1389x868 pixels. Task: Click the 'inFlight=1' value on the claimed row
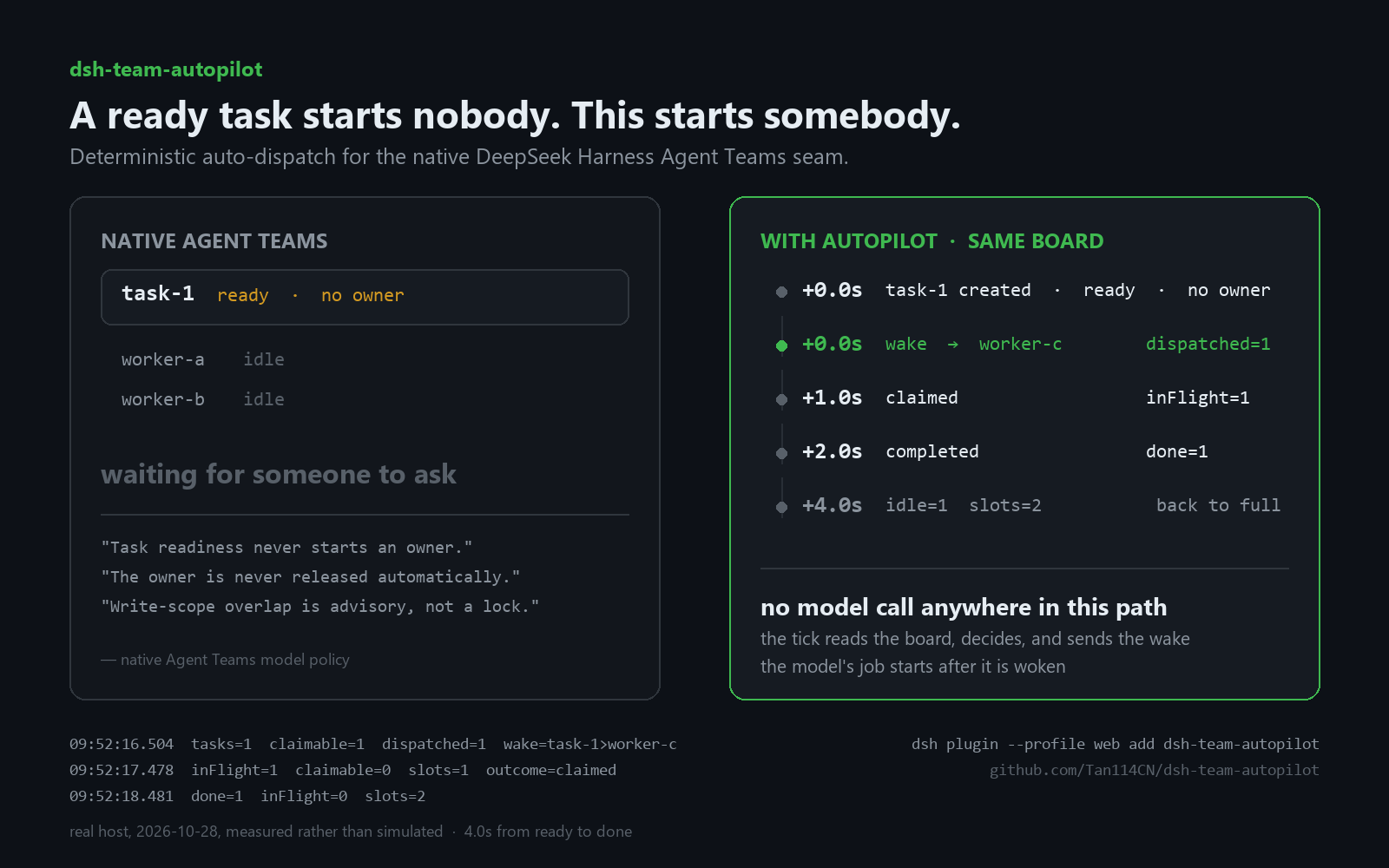(1197, 398)
